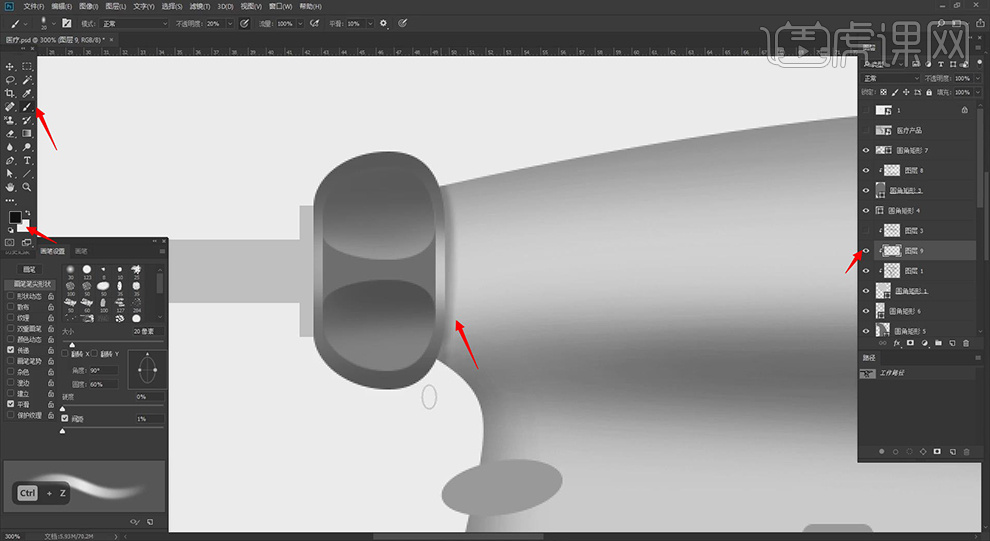Select the Lasso tool
Screen dimensions: 990x541
[x=9, y=80]
